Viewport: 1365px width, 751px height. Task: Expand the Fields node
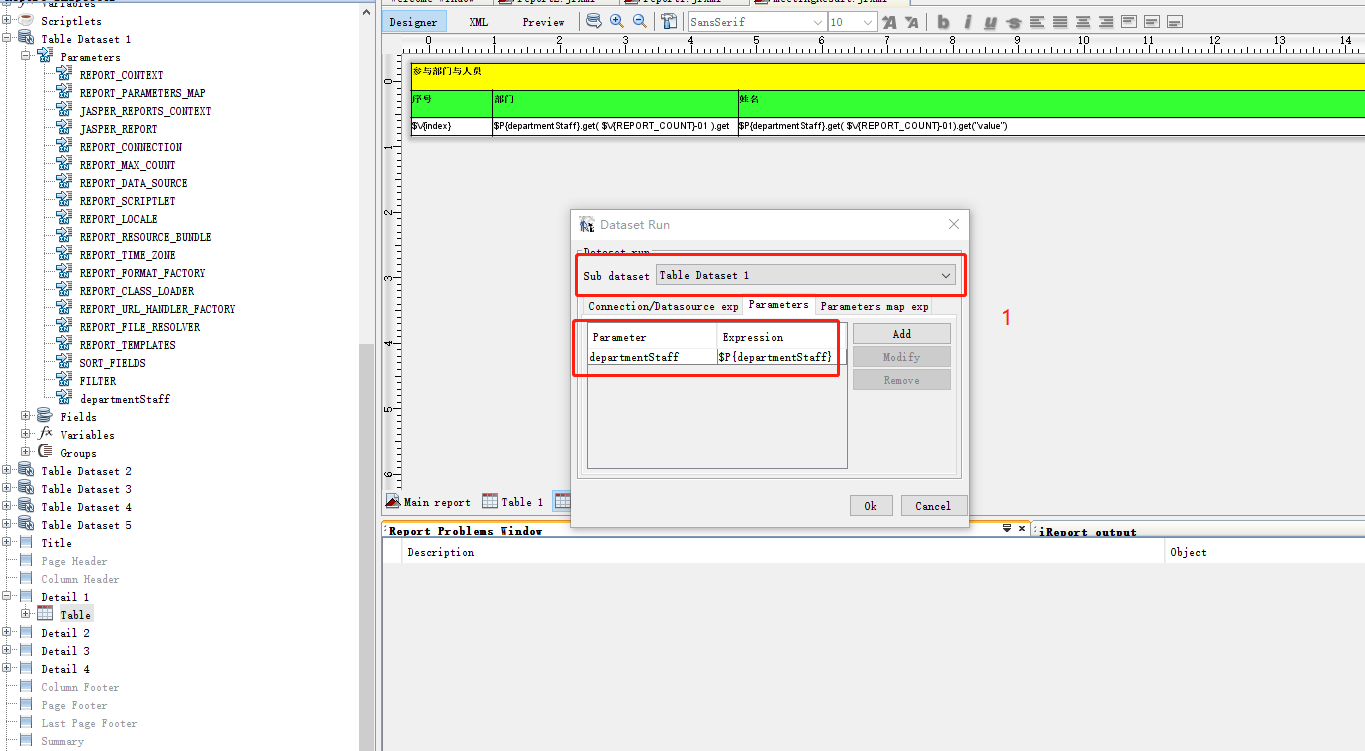[x=26, y=417]
